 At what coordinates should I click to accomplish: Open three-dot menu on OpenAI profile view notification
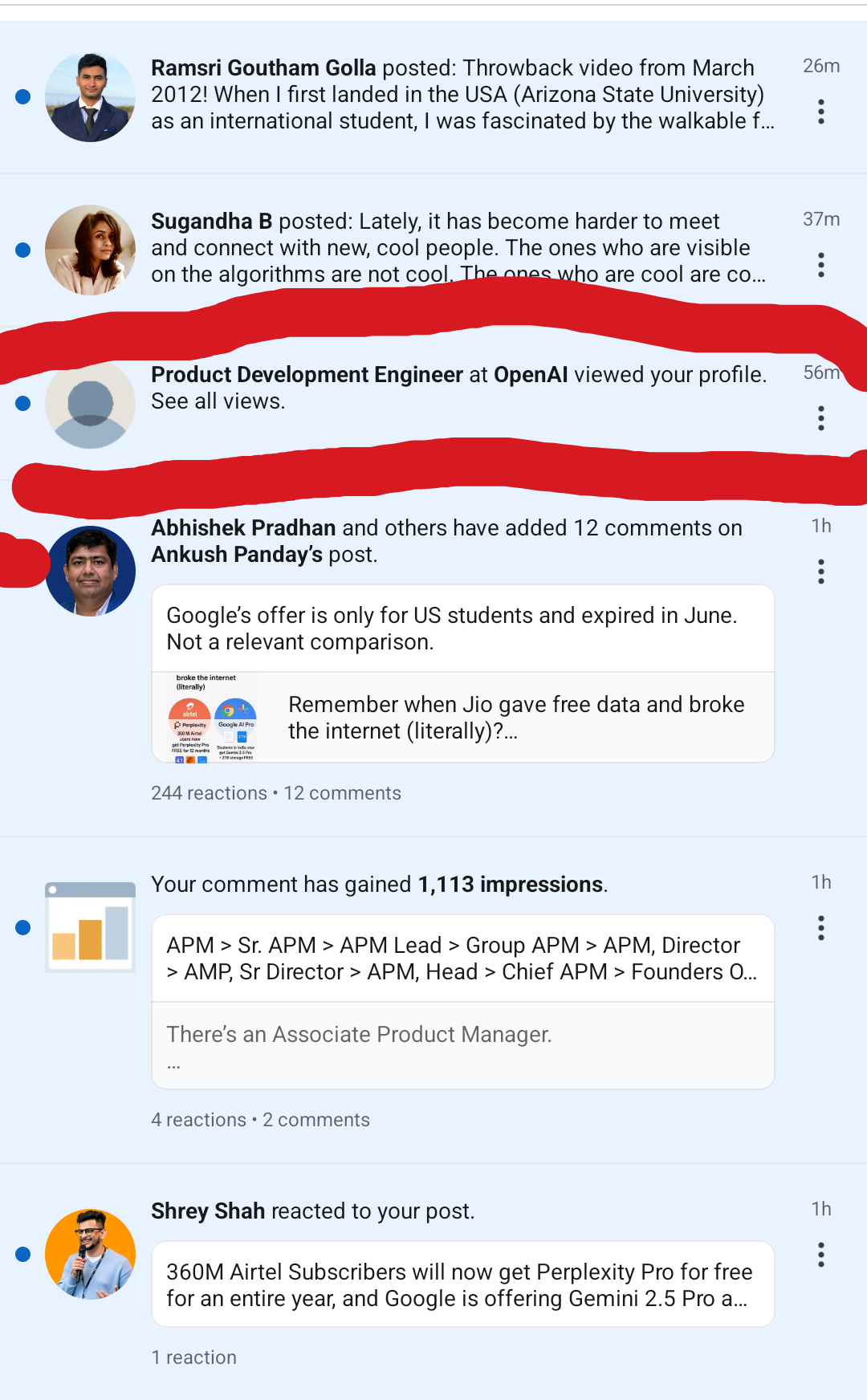(x=820, y=418)
